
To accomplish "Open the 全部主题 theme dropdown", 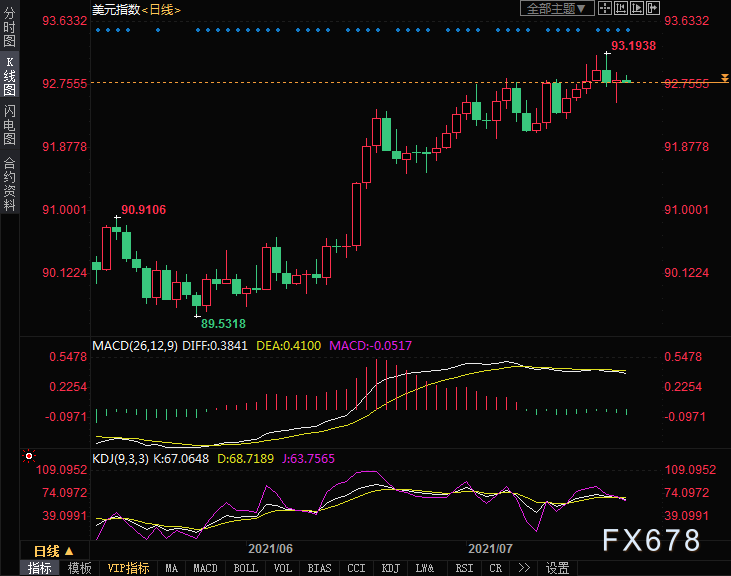I will (x=557, y=8).
